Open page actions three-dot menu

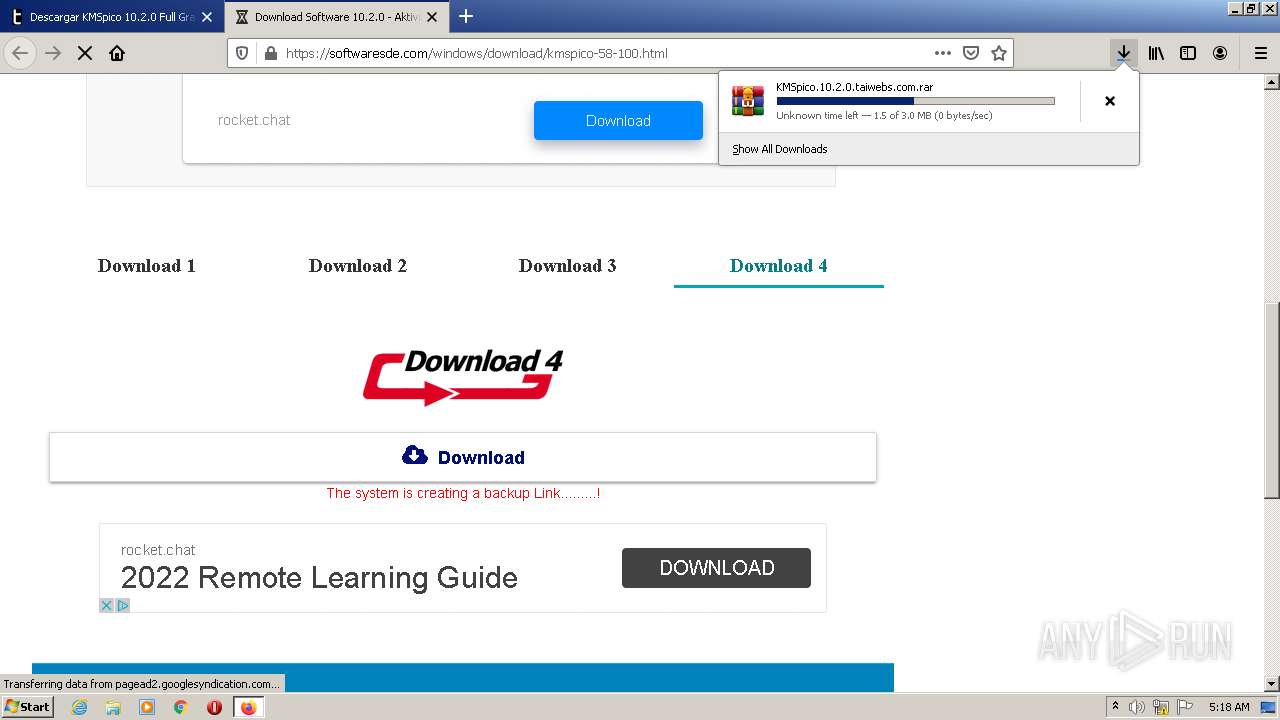(943, 53)
